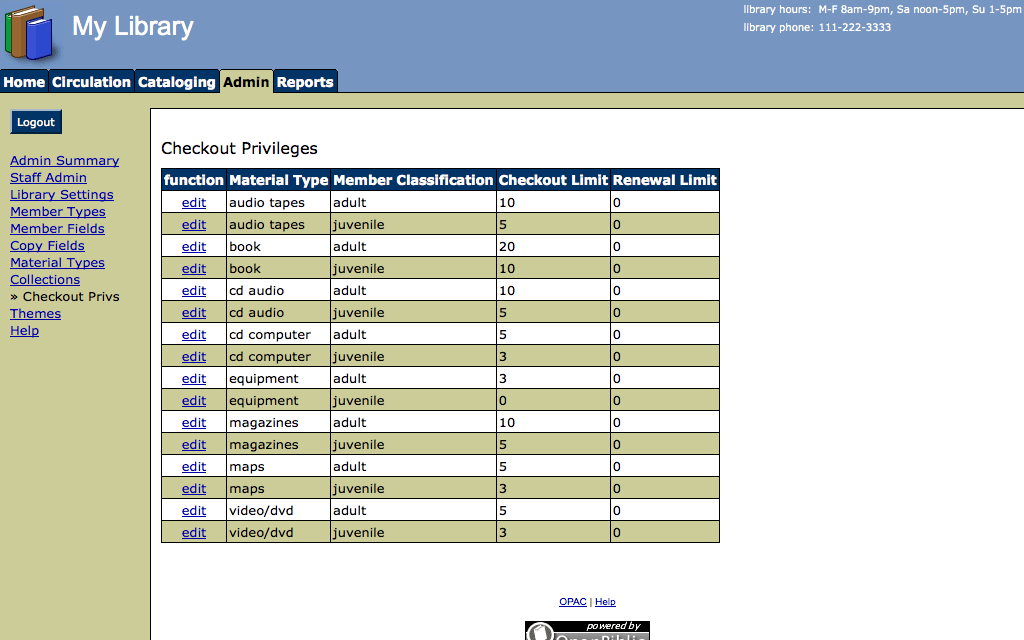Viewport: 1024px width, 640px height.
Task: Edit book juvenile checkout privileges
Action: pyautogui.click(x=193, y=268)
